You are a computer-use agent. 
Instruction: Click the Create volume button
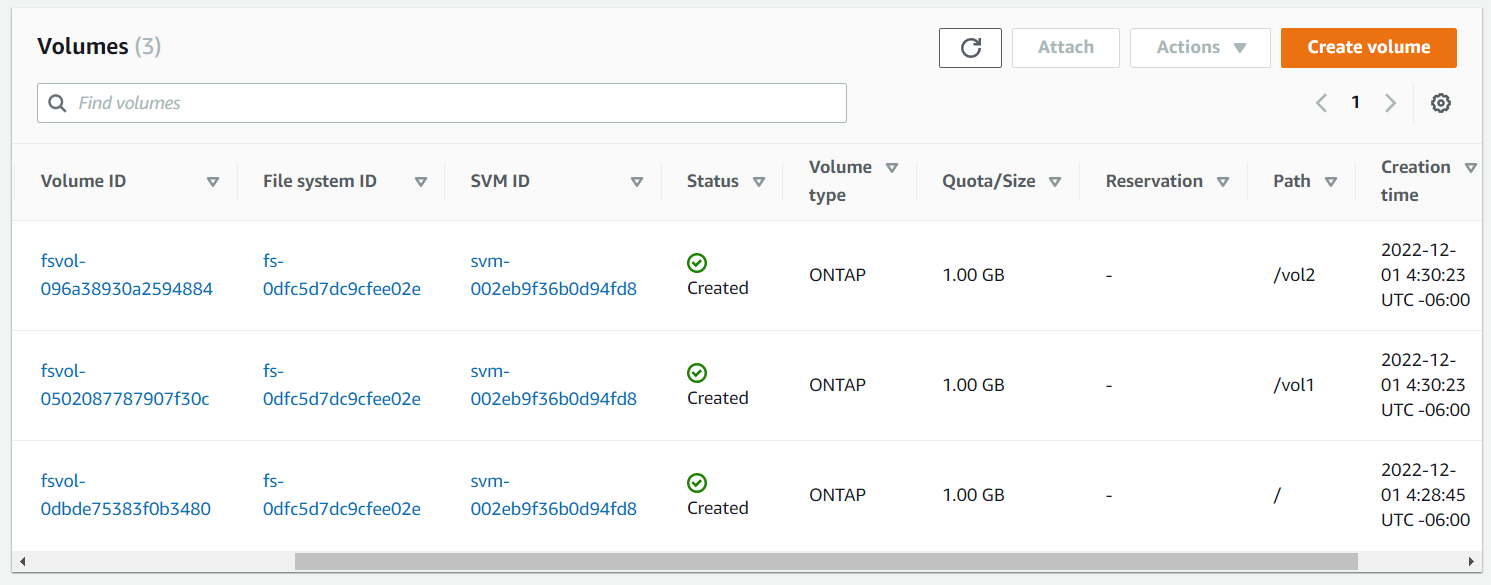[x=1369, y=48]
